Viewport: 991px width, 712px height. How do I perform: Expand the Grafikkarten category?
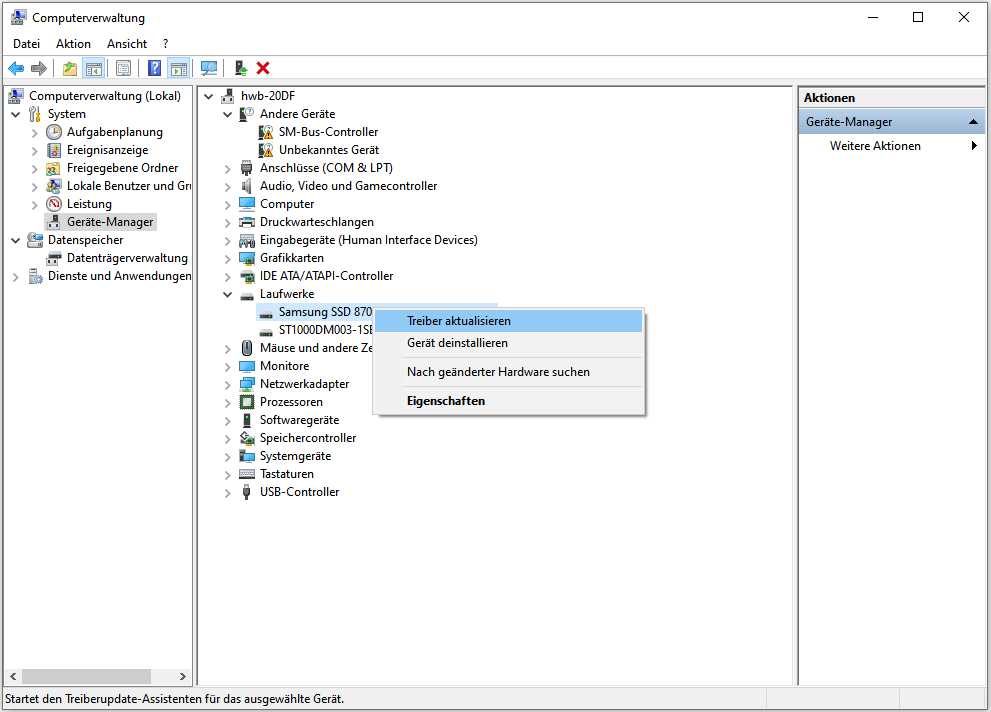(x=228, y=258)
